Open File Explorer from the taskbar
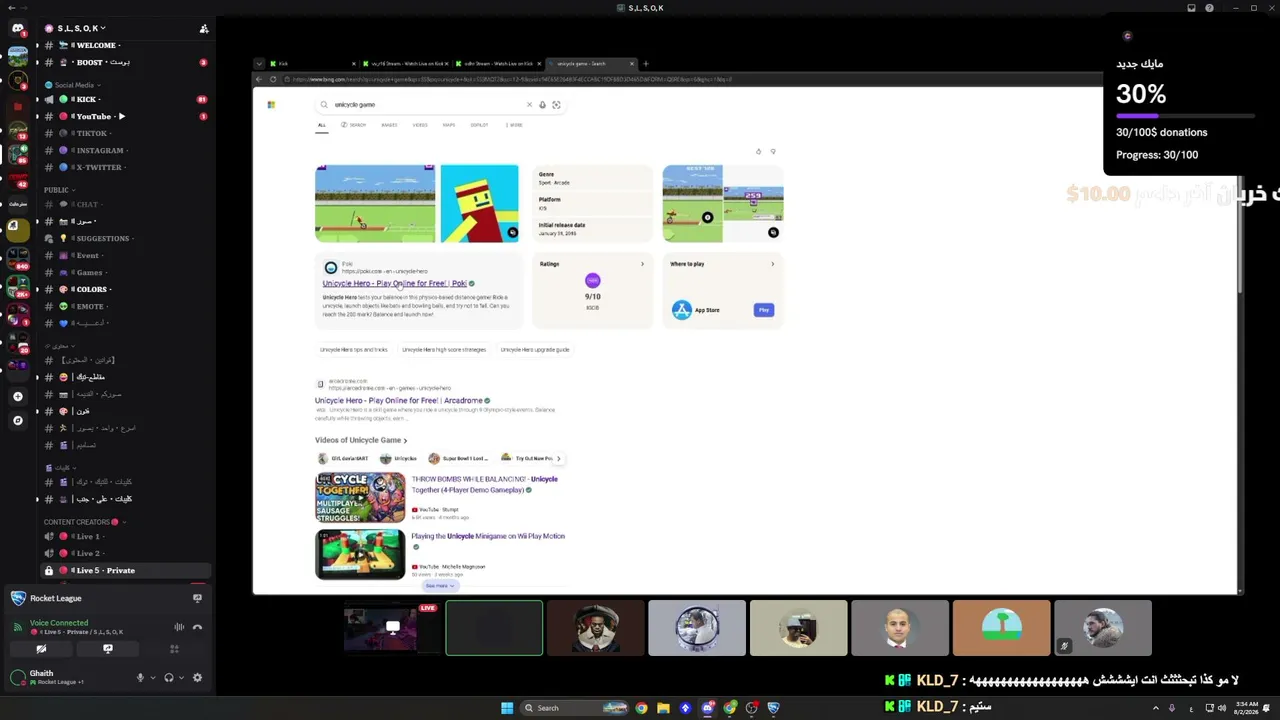This screenshot has height=720, width=1280. click(663, 708)
